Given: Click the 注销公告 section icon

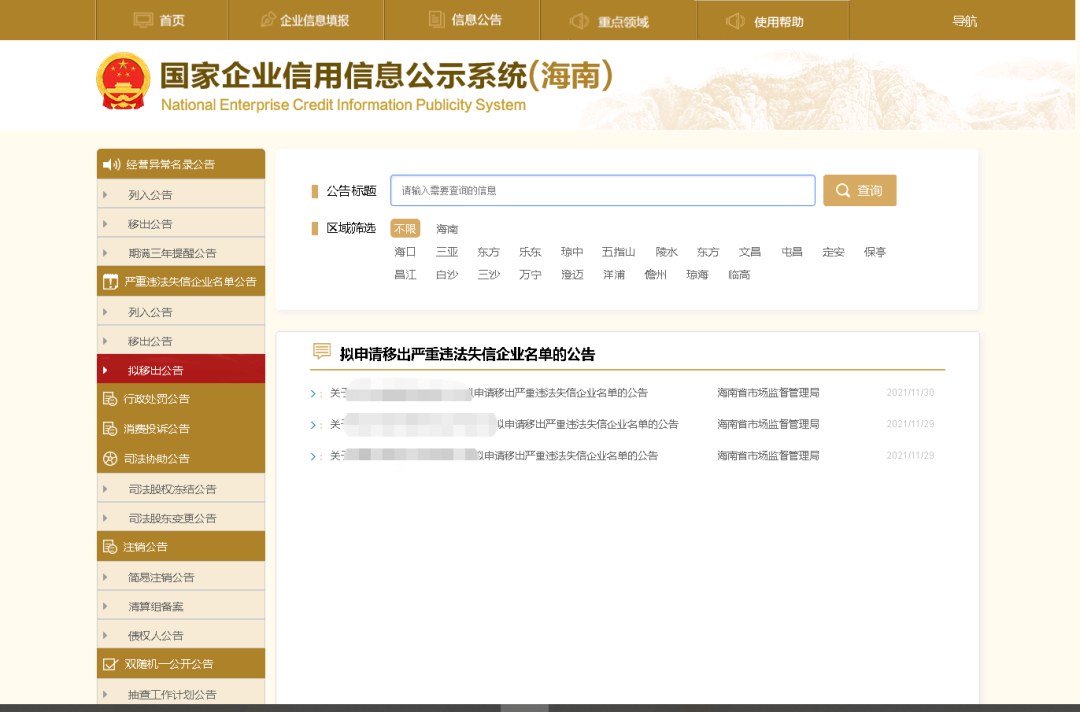Looking at the screenshot, I should click(x=111, y=546).
